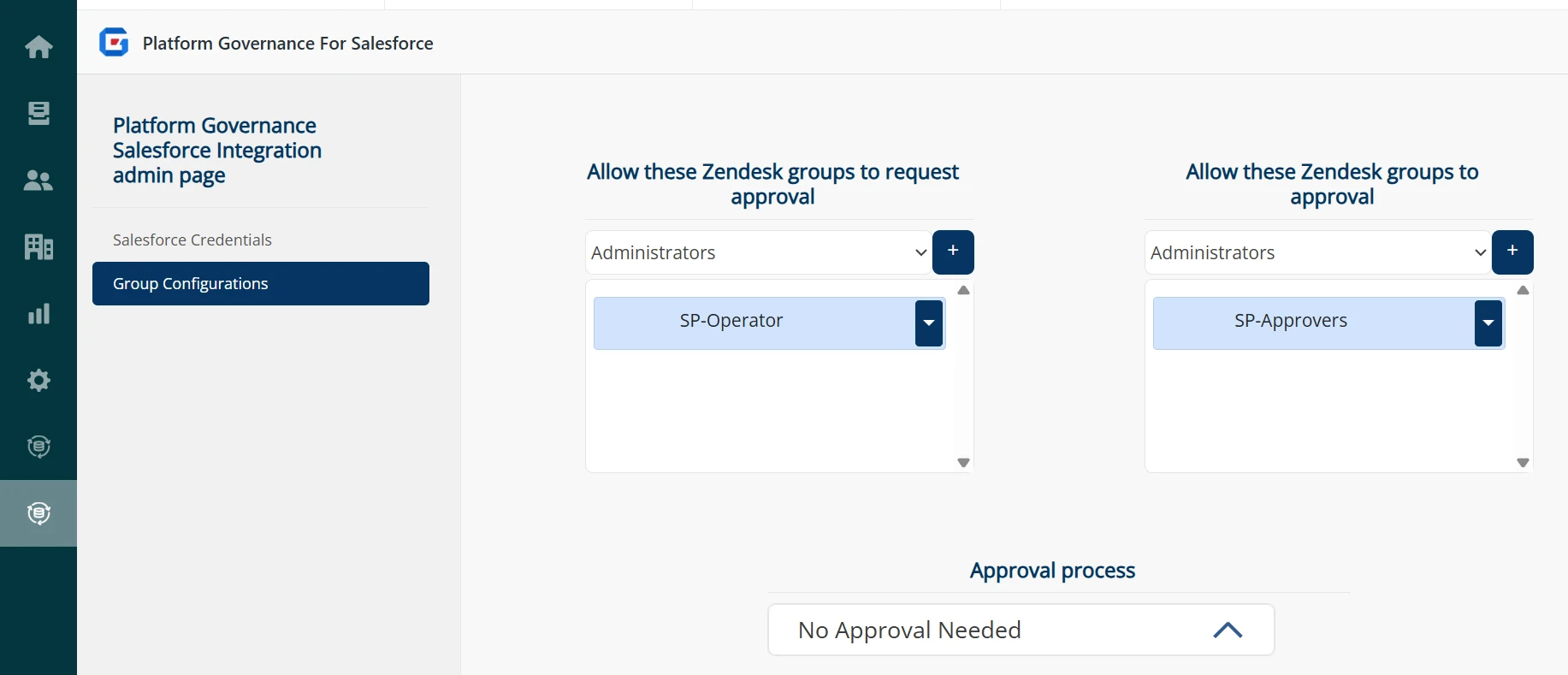Expand the SP-Approvers dropdown arrow
The width and height of the screenshot is (1568, 675).
[1488, 323]
